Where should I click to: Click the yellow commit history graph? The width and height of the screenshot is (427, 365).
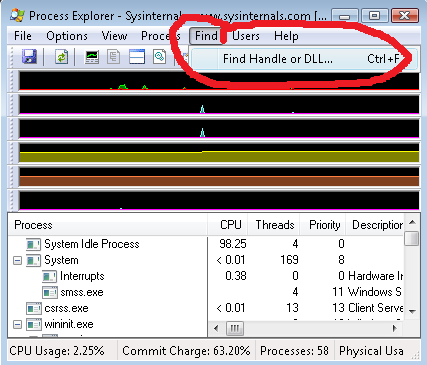219,153
